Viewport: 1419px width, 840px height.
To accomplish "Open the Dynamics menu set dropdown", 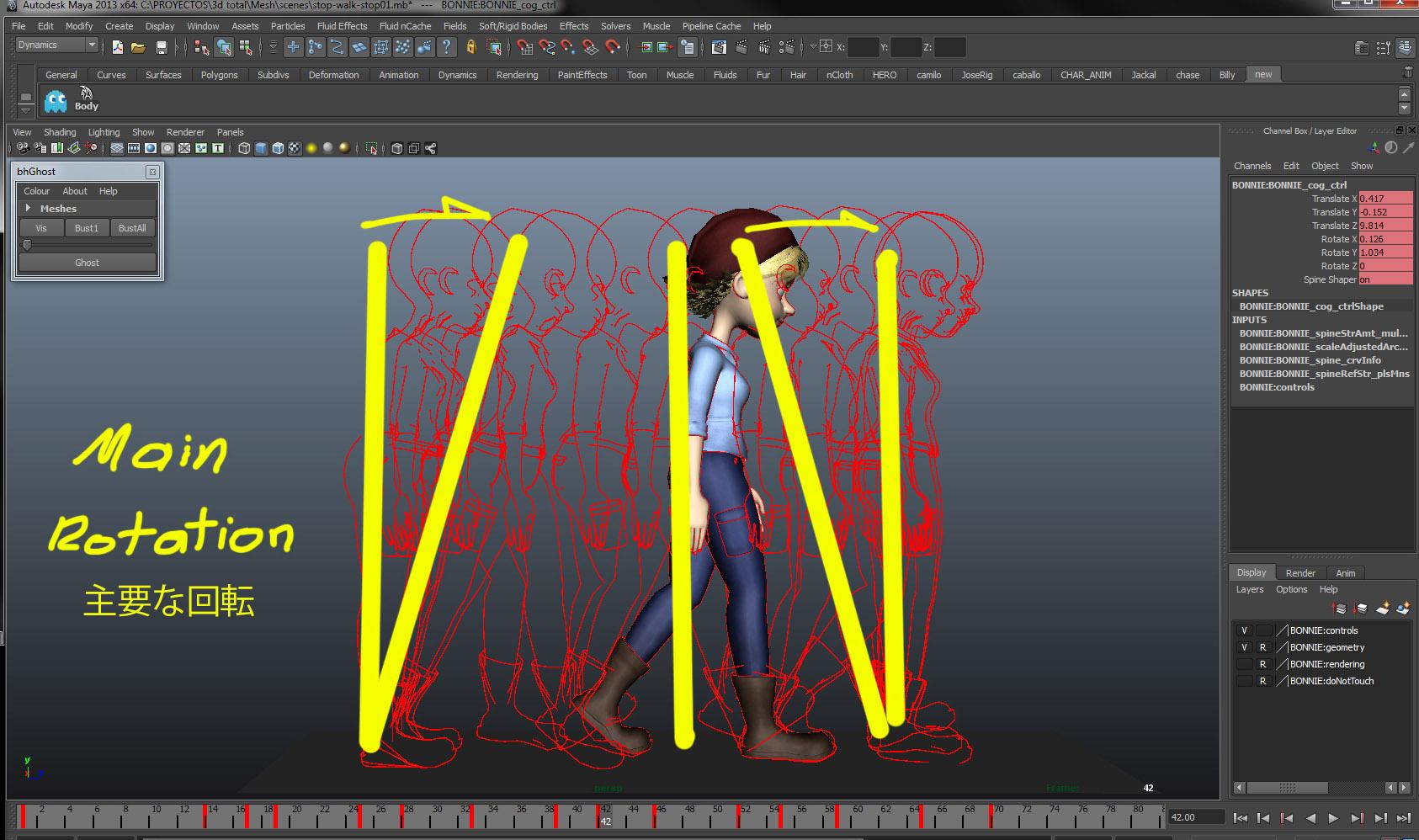I will [57, 45].
